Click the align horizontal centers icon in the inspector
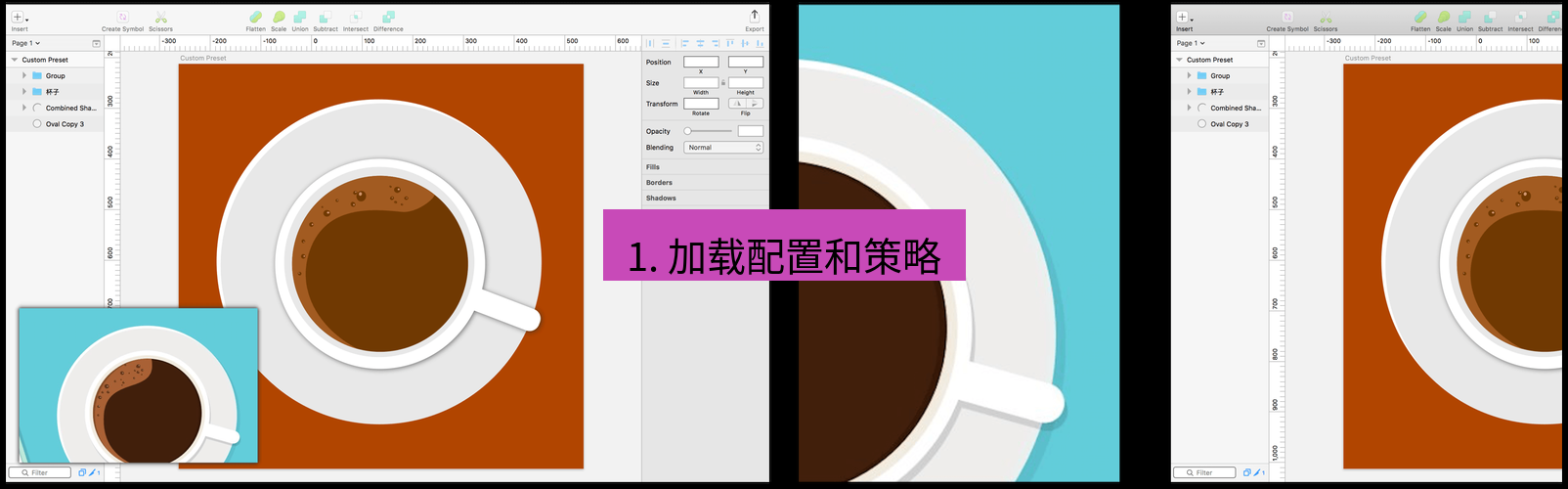This screenshot has width=1568, height=489. 700,43
